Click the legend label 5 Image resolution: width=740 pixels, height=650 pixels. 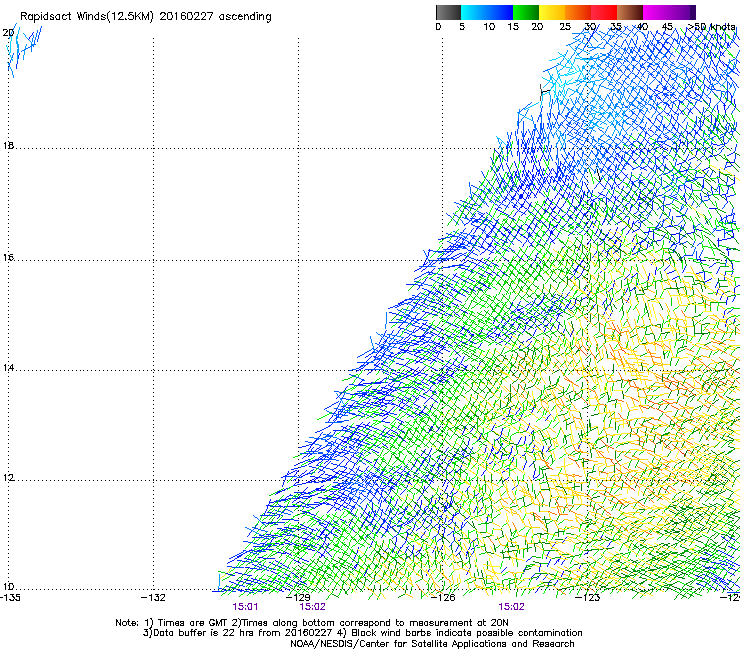click(x=462, y=27)
